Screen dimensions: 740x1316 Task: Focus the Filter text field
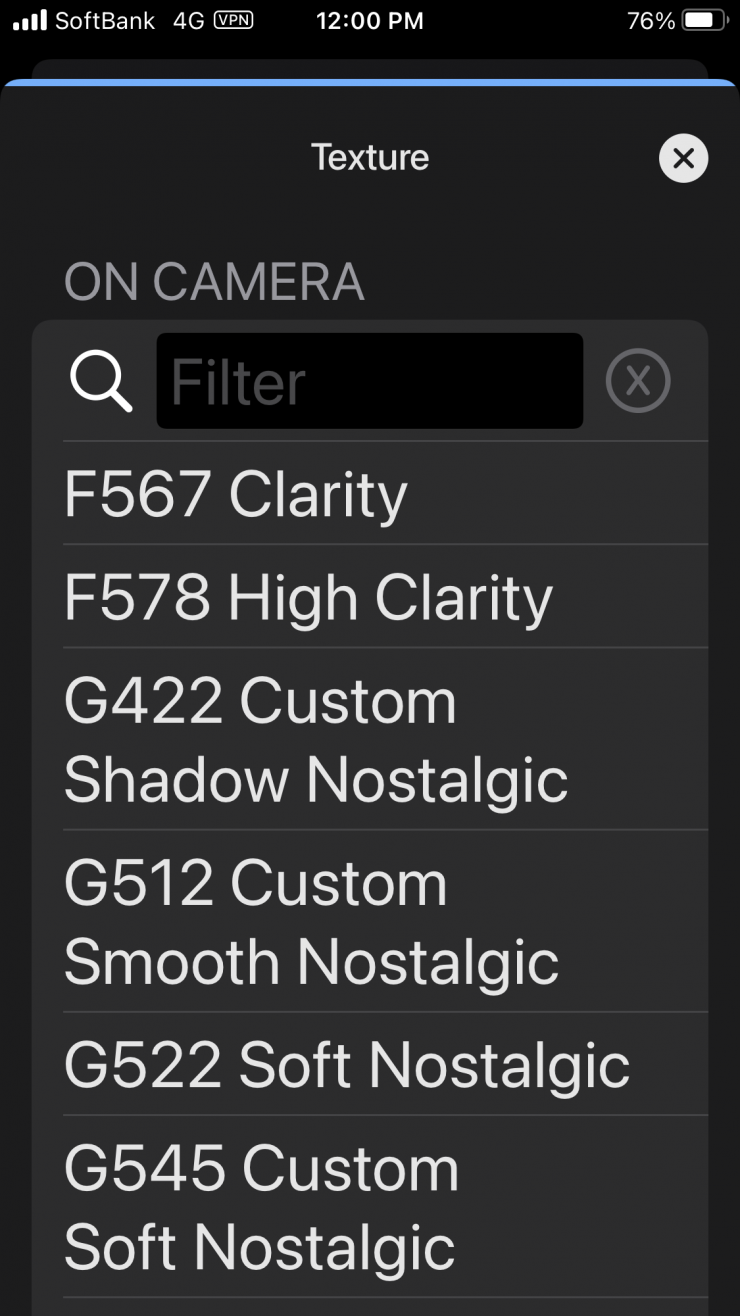(370, 381)
